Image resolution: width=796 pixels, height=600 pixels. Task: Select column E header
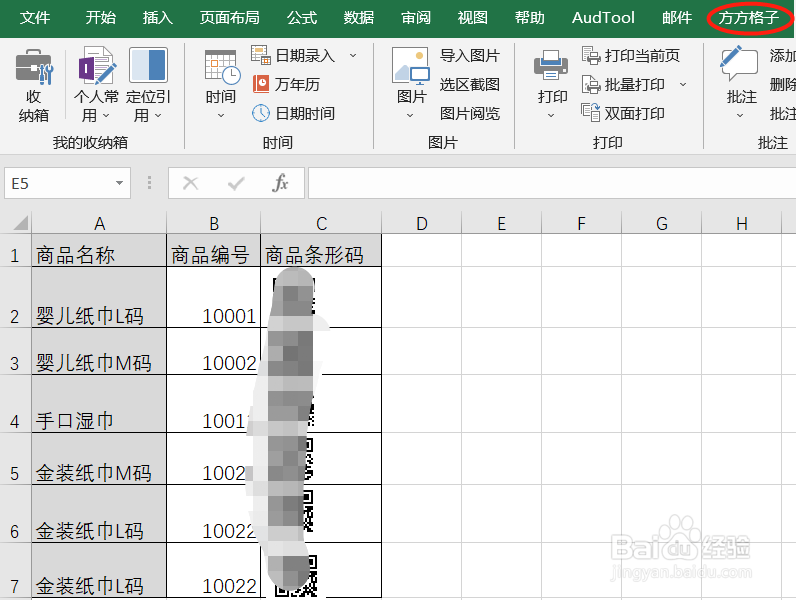[502, 223]
